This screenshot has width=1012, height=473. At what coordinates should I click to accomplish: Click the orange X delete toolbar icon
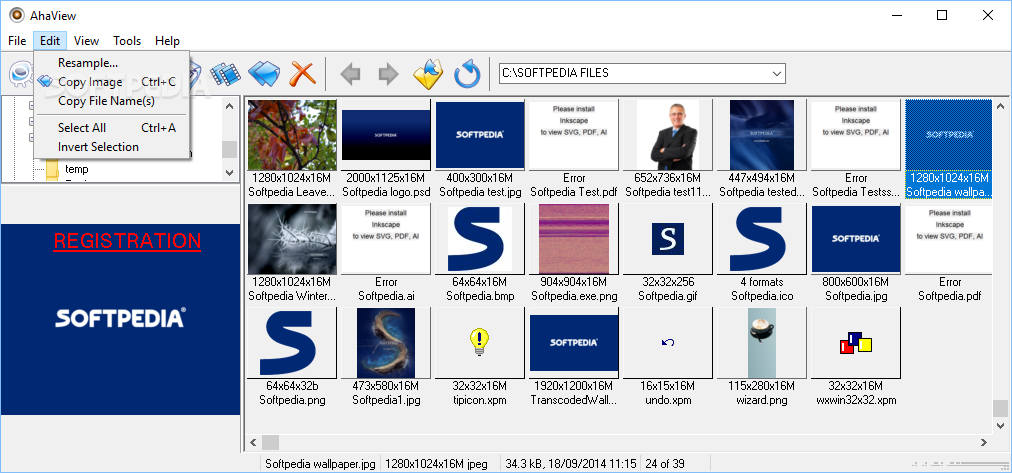click(302, 74)
